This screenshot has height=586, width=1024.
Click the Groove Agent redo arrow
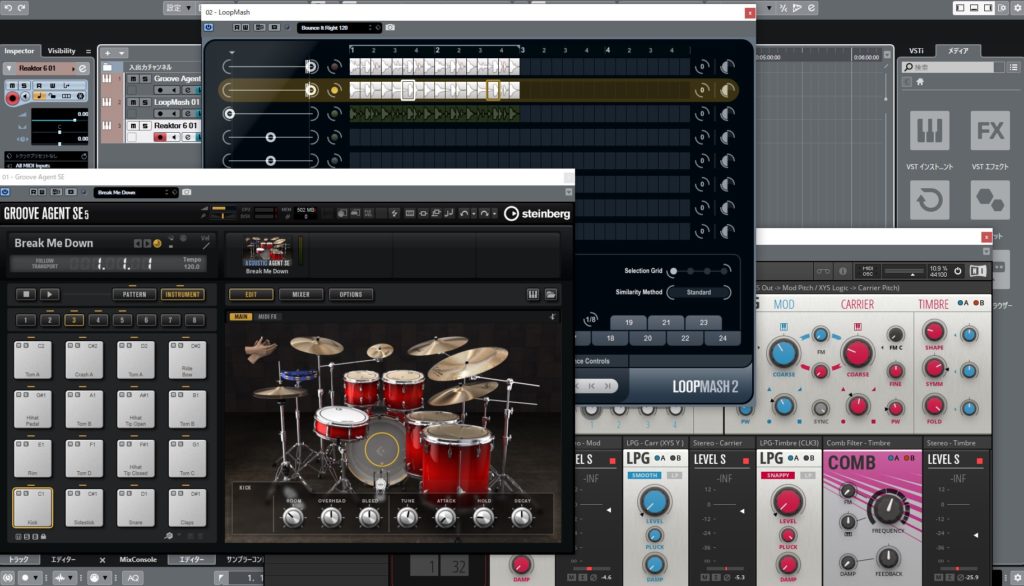pos(484,213)
